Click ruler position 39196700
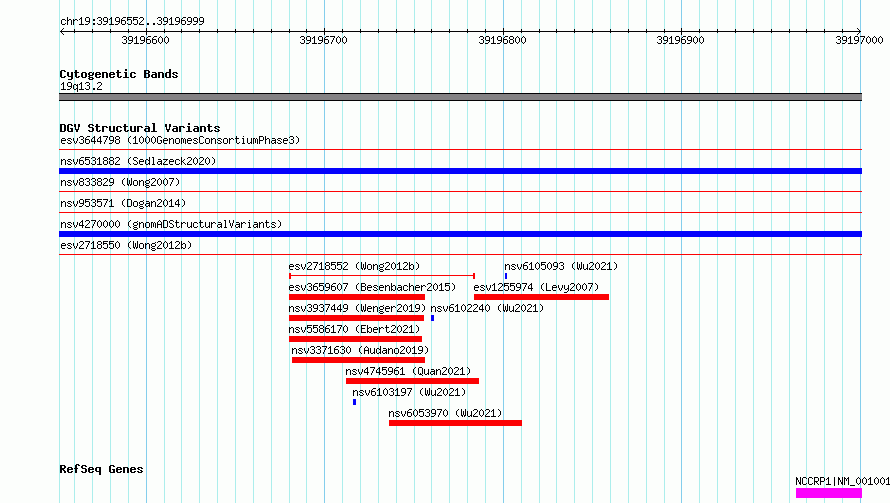The height and width of the screenshot is (503, 890). pyautogui.click(x=324, y=40)
